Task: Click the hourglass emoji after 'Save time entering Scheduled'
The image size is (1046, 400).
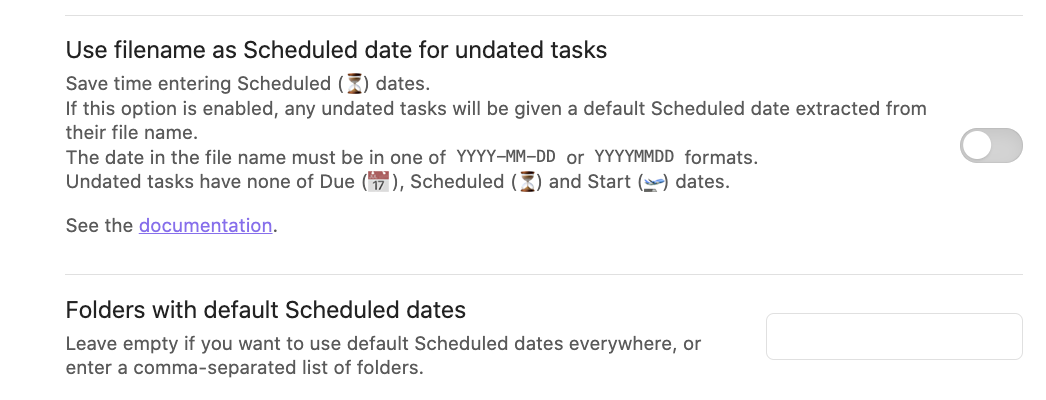Action: (x=354, y=84)
